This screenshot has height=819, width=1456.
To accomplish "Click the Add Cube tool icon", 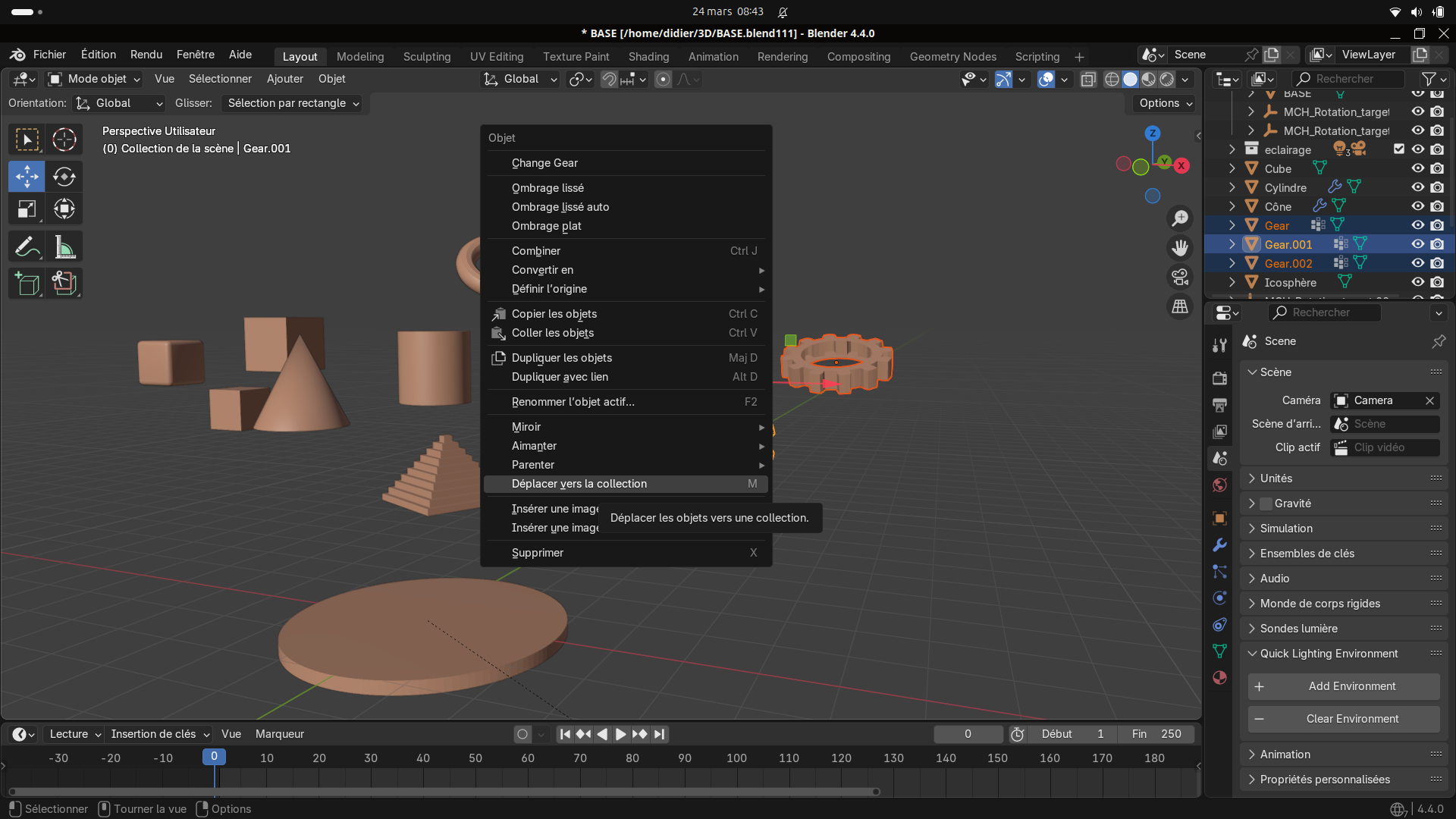I will pyautogui.click(x=27, y=284).
